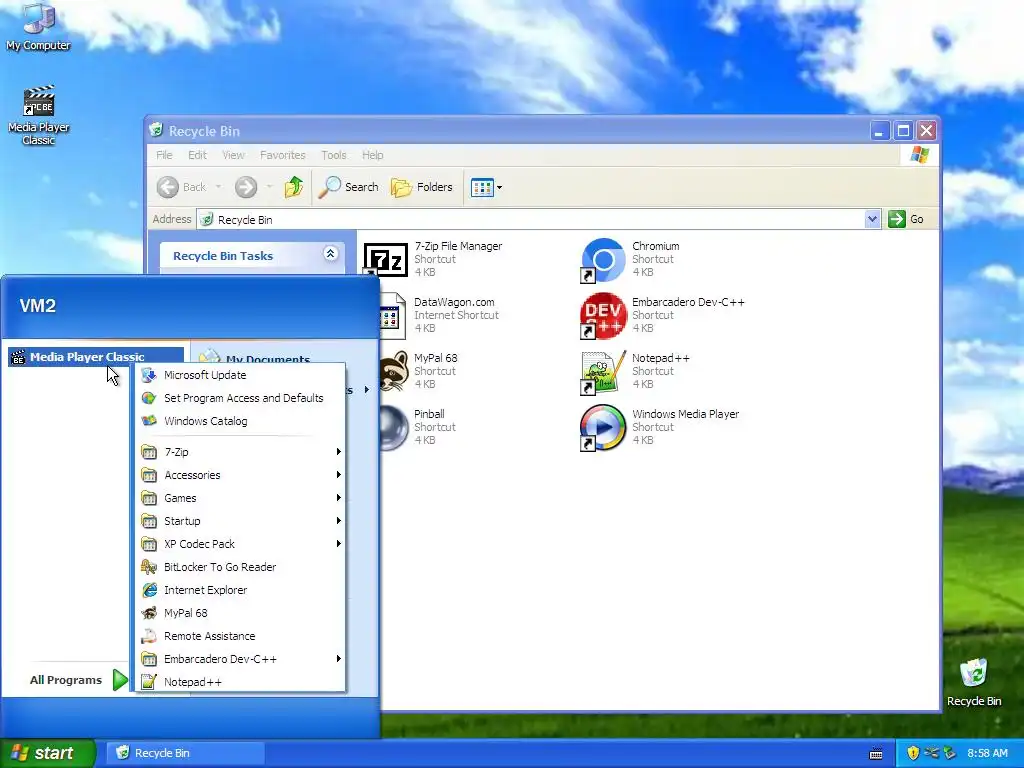Click the Recycle Bin window title icon
Image resolution: width=1024 pixels, height=768 pixels.
[155, 130]
